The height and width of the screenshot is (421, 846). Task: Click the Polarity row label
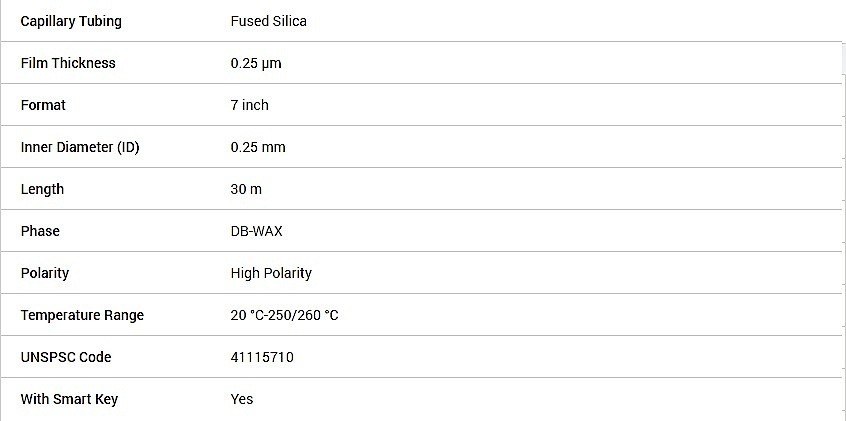45,273
